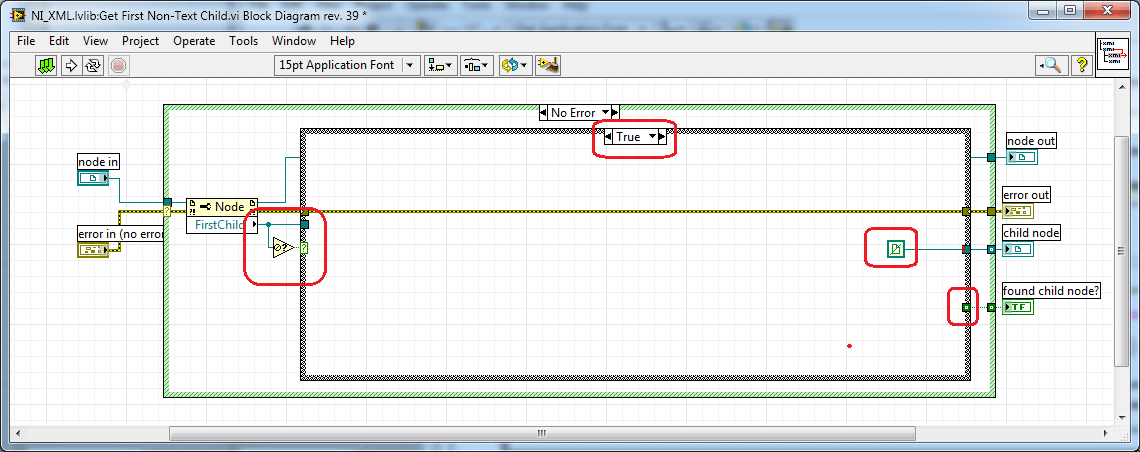Open the Distribute Objects menu
Viewport: 1140px width, 452px height.
pyautogui.click(x=478, y=65)
